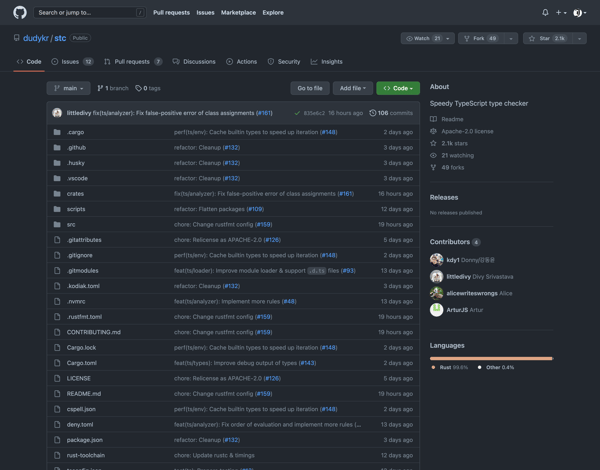Open the dudykr owner link
Image resolution: width=600 pixels, height=470 pixels.
tap(36, 38)
